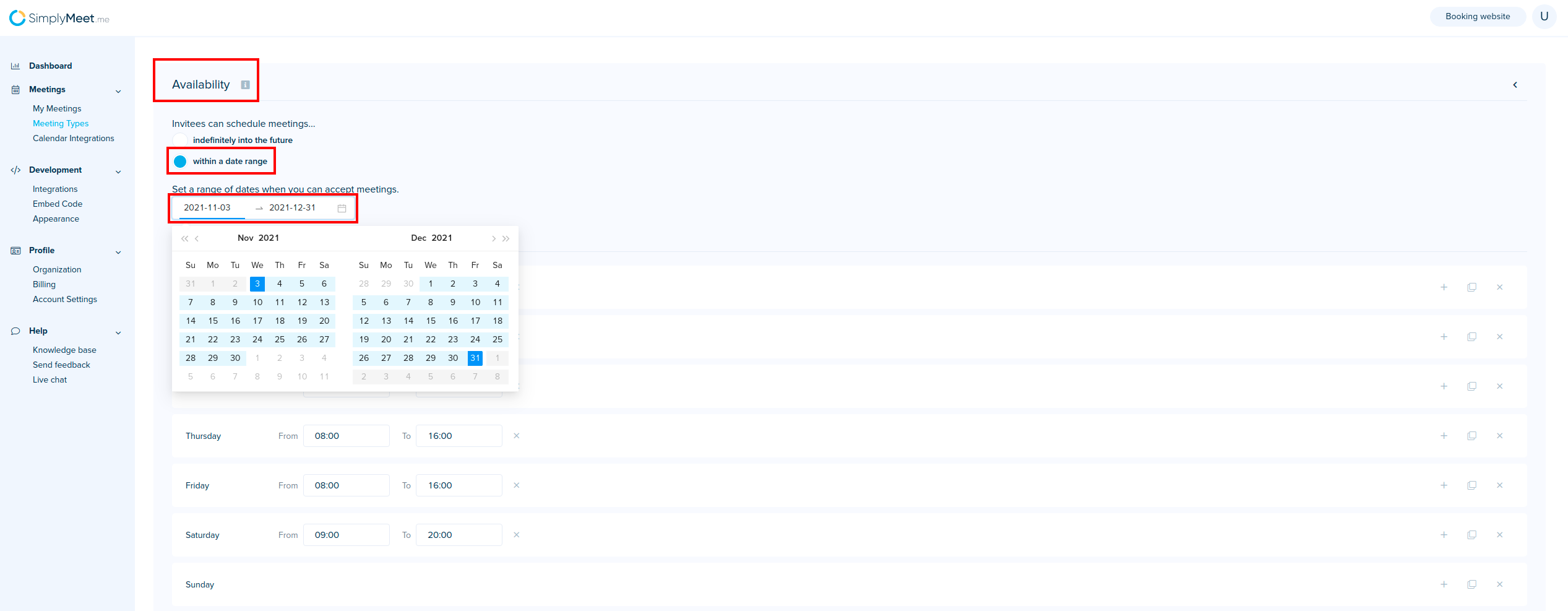
Task: Select "within a date range" option
Action: click(x=180, y=162)
